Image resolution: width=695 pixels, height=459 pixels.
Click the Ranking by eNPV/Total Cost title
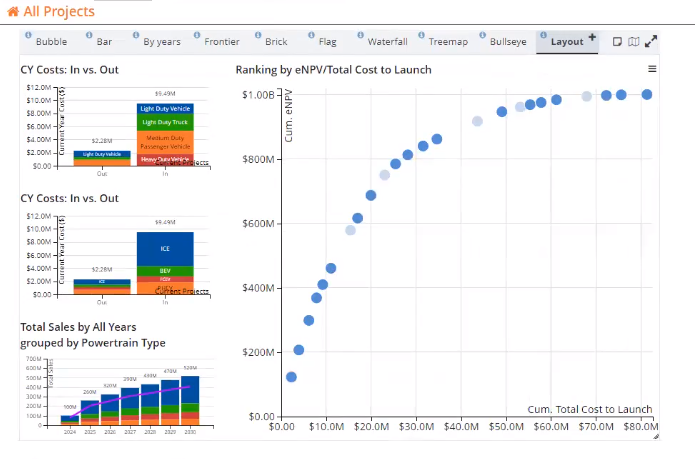point(333,70)
